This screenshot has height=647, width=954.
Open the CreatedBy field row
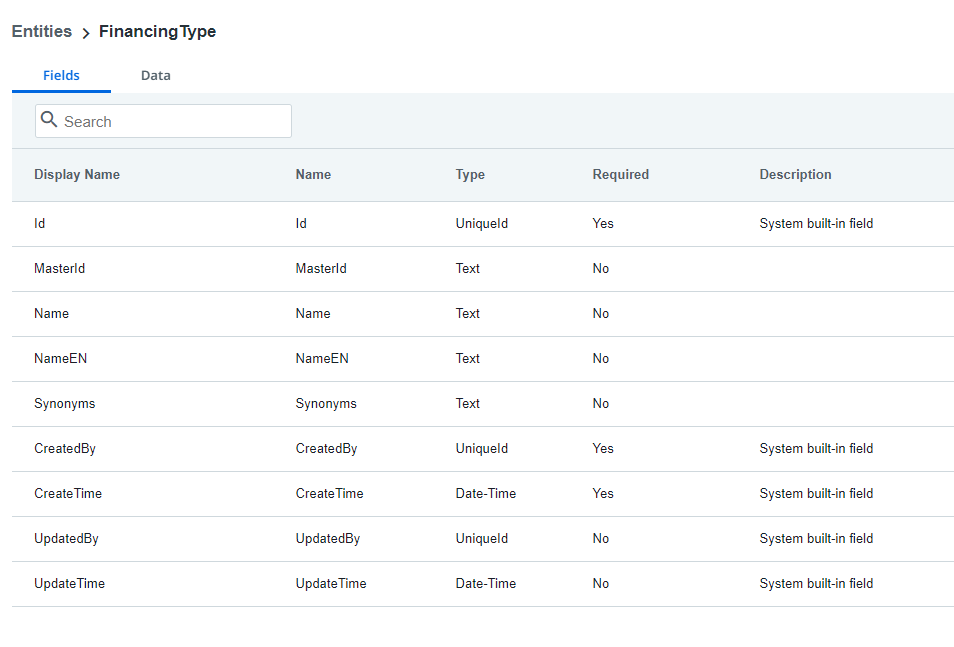(x=483, y=449)
